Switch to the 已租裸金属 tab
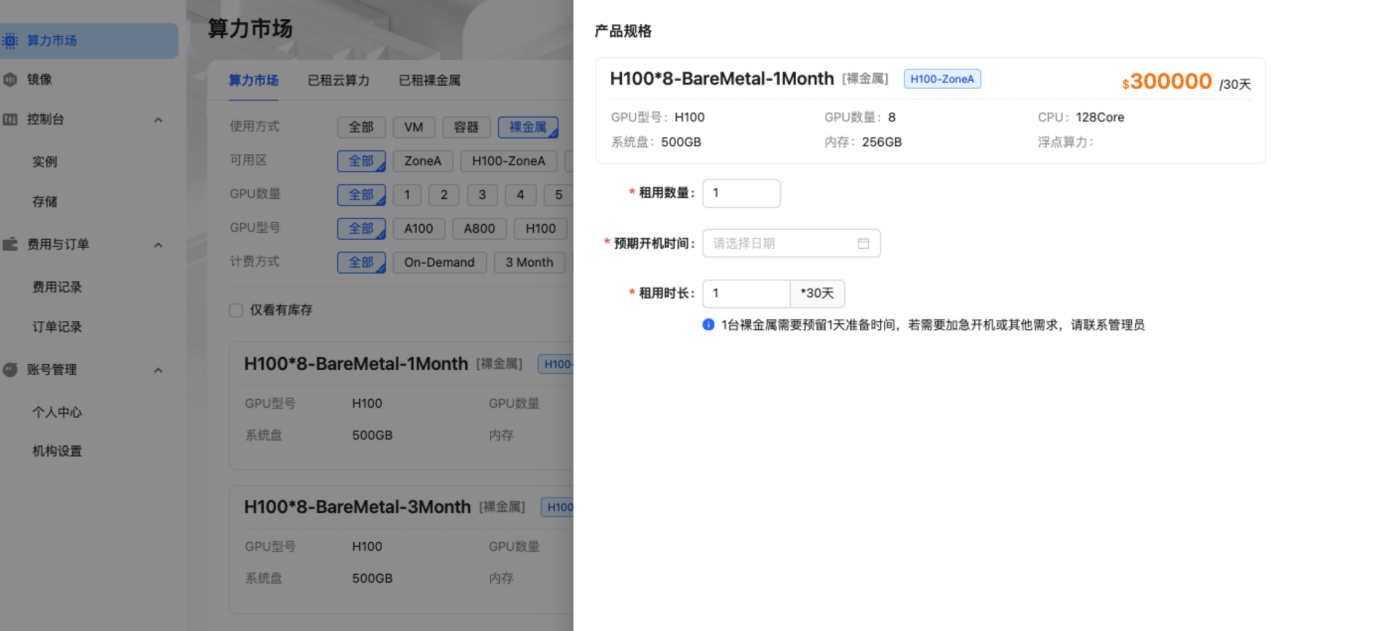 tap(429, 81)
